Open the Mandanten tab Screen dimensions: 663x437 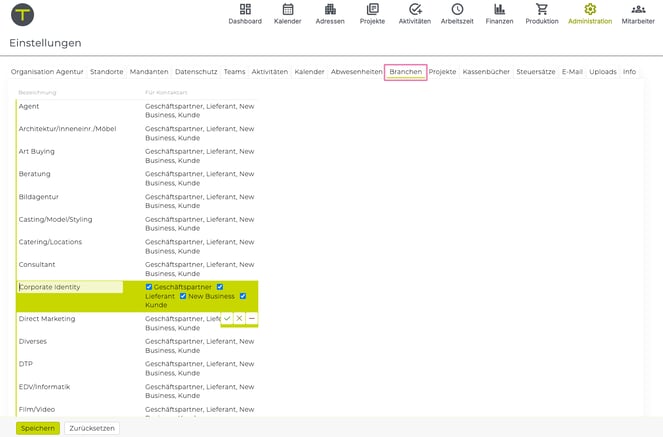click(x=149, y=72)
